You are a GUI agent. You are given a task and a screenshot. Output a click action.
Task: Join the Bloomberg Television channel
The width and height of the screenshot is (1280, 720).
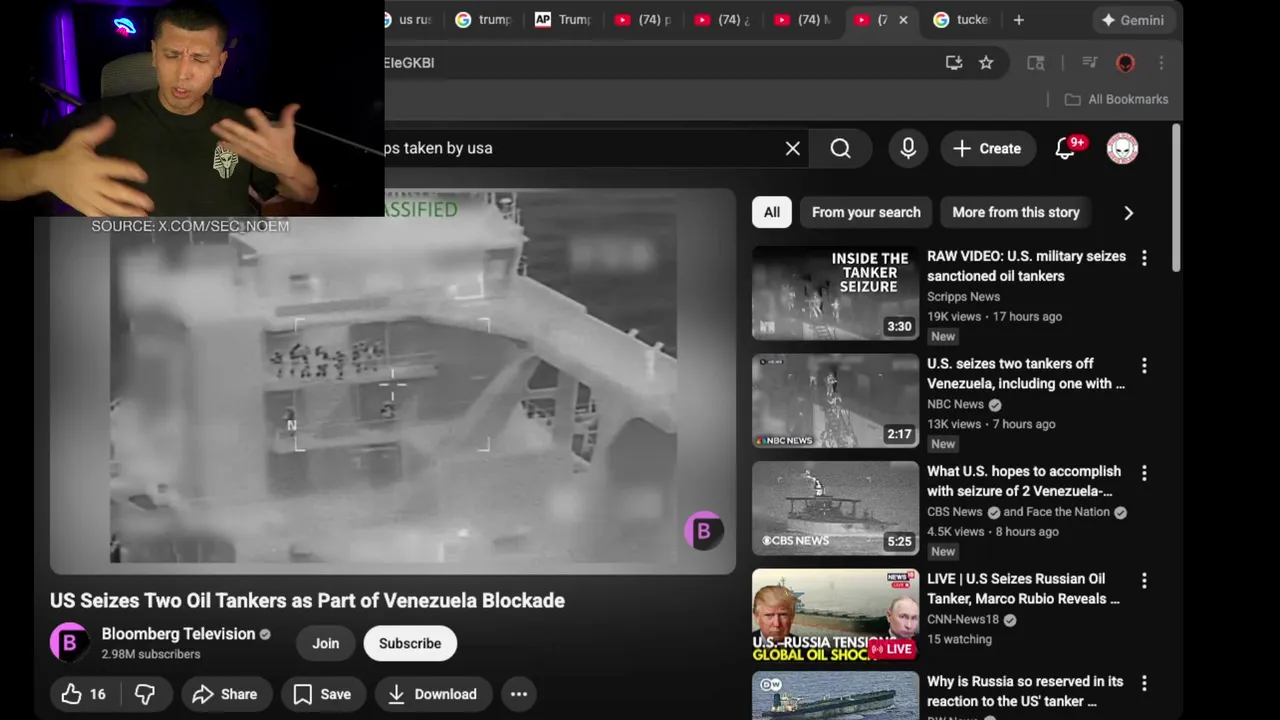point(325,643)
